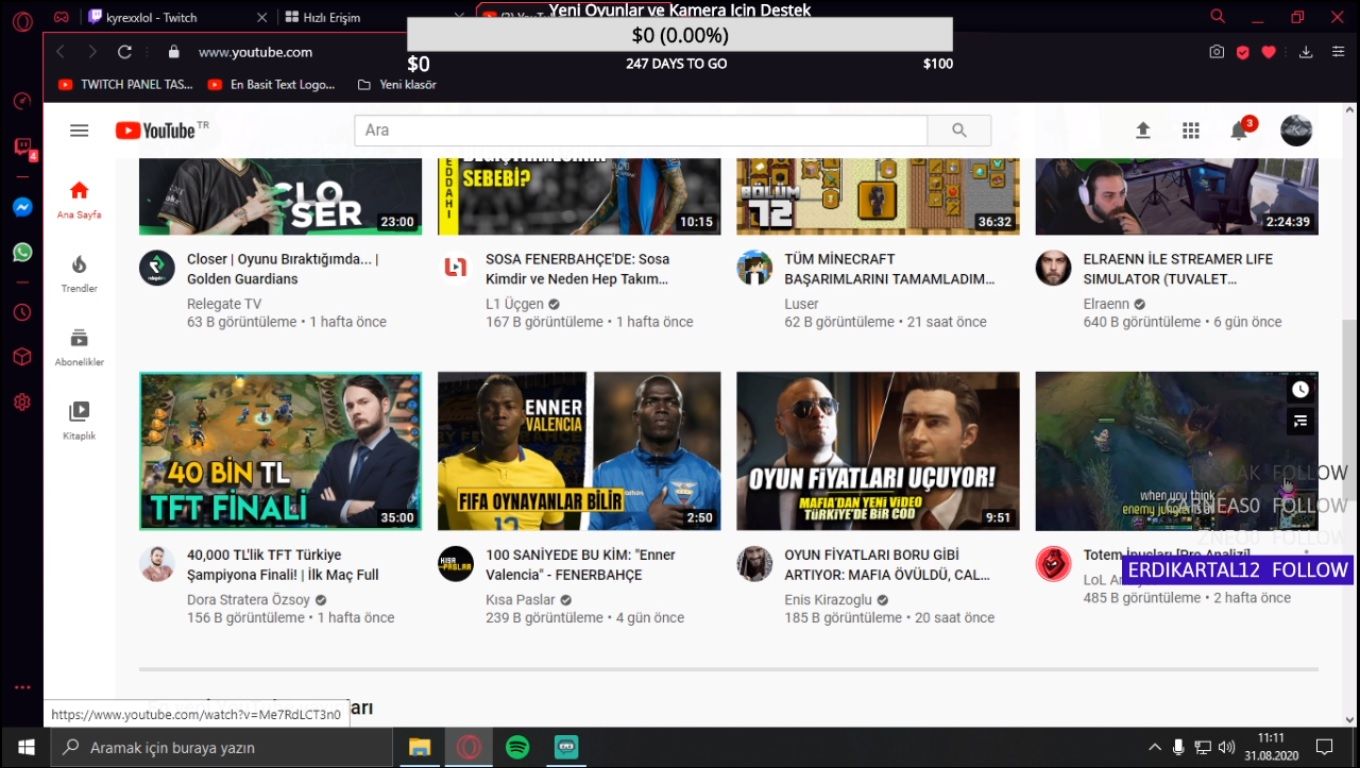Open Messenger in the browser sidebar
The width and height of the screenshot is (1360, 768).
tap(22, 207)
